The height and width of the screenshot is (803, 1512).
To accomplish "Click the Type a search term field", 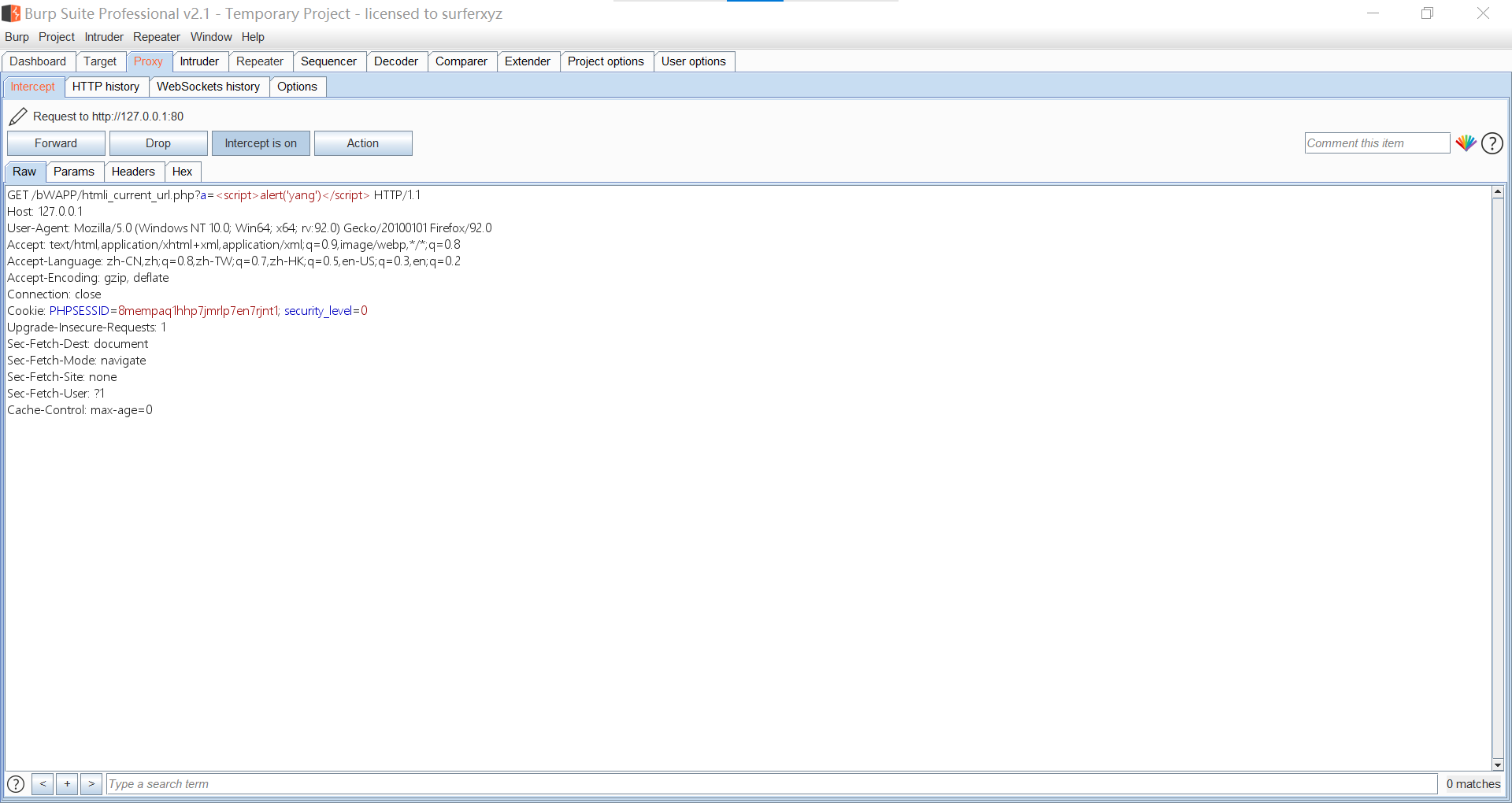I will point(771,784).
